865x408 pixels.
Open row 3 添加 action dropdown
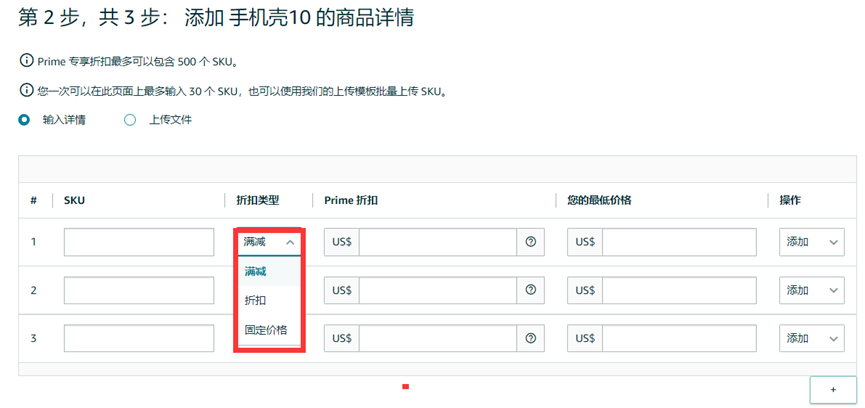[811, 338]
